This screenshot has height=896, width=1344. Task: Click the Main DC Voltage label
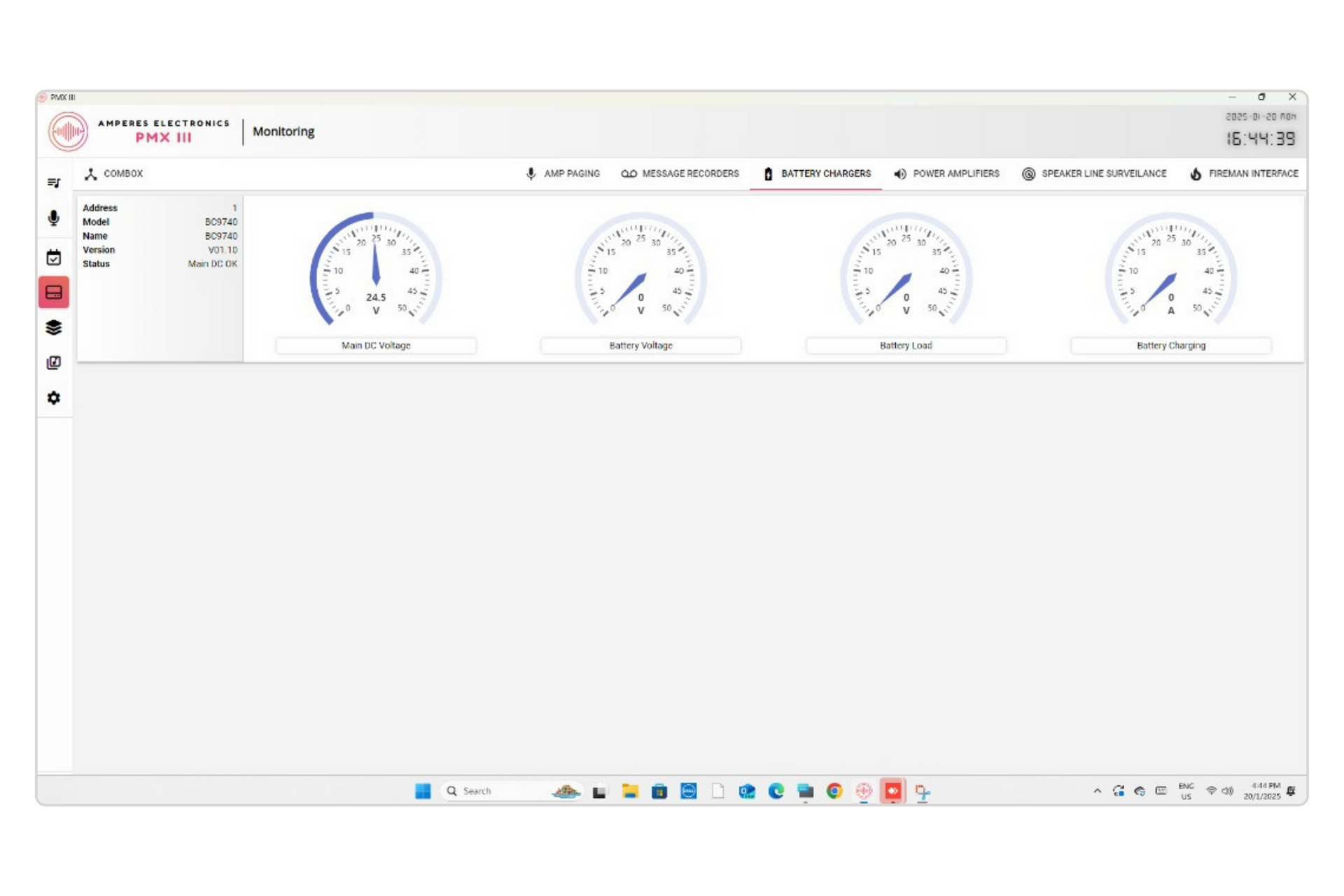click(x=376, y=346)
